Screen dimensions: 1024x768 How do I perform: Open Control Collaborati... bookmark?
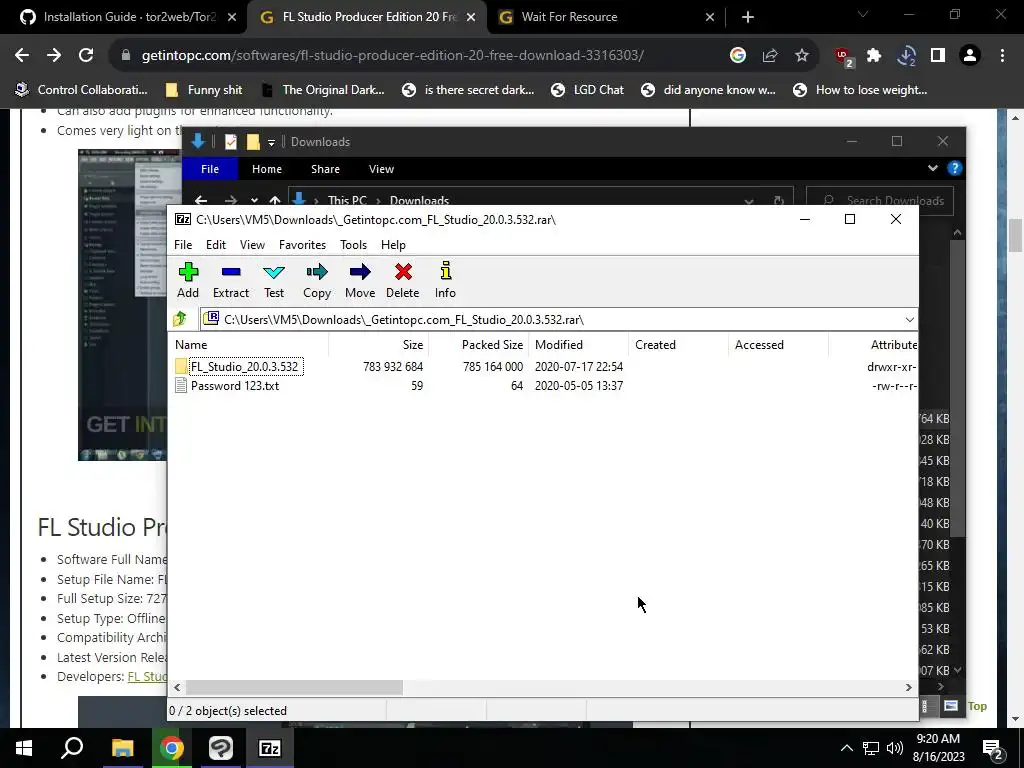coord(82,90)
